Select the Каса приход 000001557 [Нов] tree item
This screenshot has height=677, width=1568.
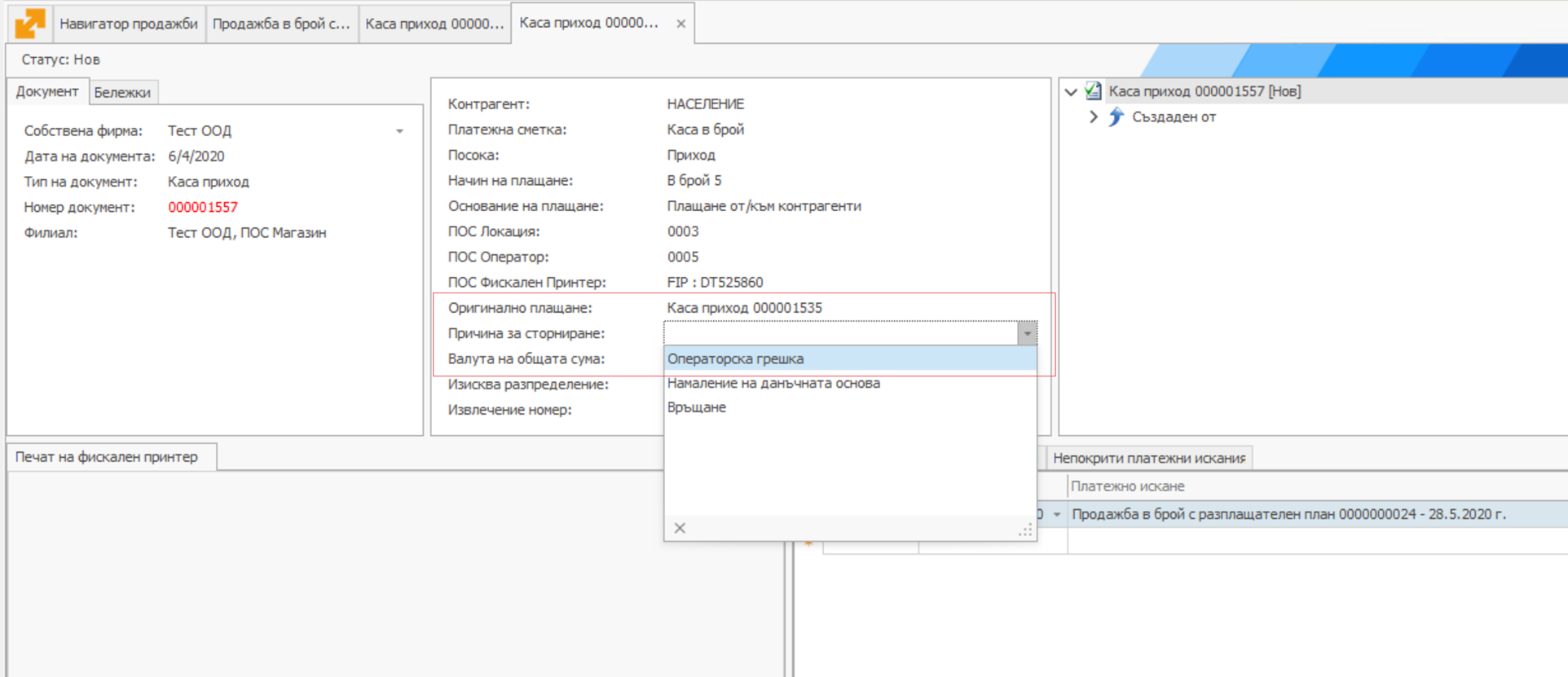1205,91
